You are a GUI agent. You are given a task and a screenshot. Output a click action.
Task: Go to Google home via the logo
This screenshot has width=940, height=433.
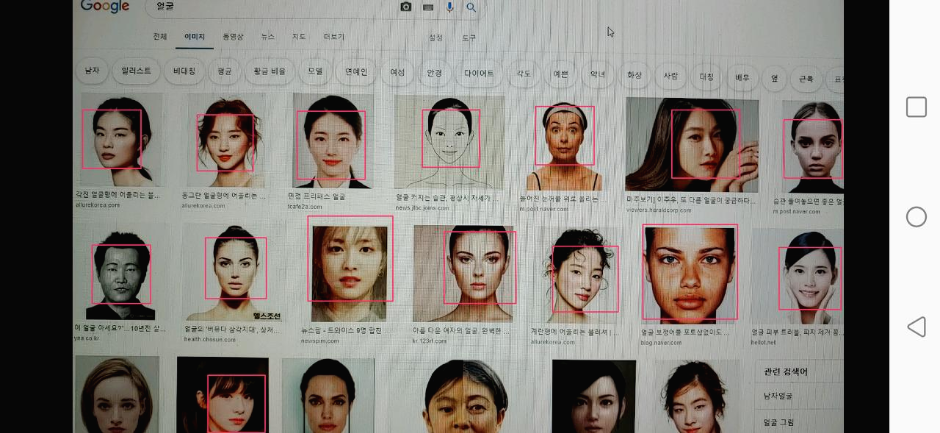[x=104, y=7]
